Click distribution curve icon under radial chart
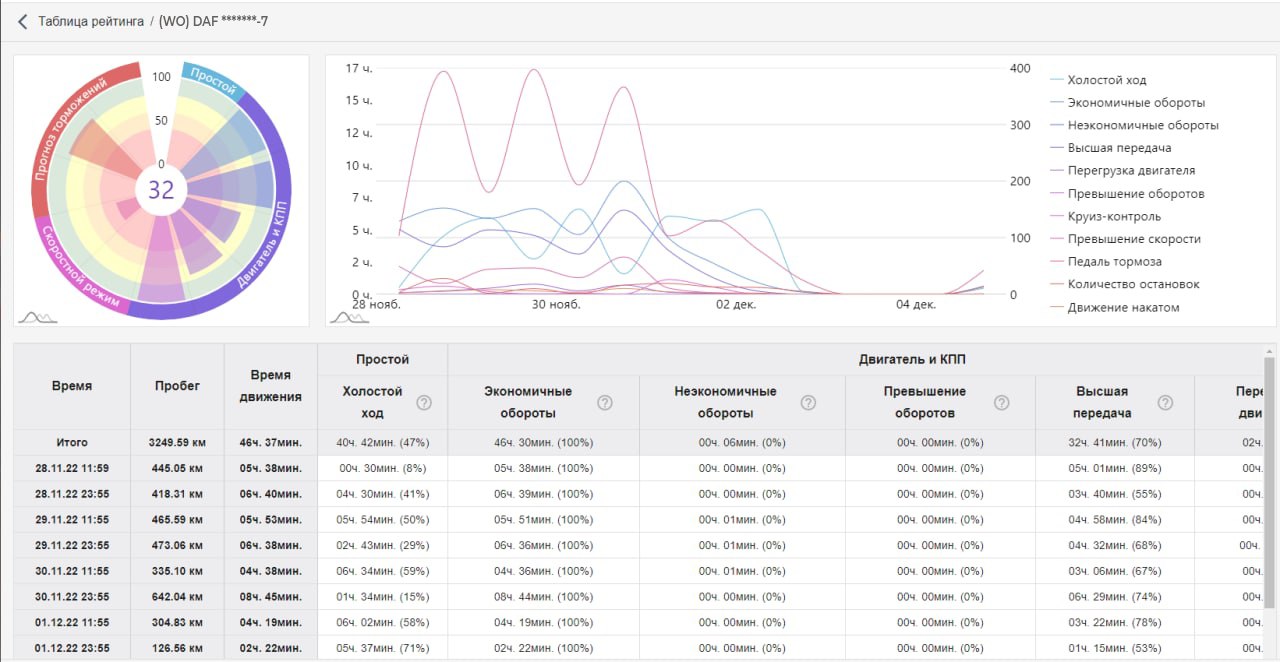1280x662 pixels. pyautogui.click(x=37, y=316)
